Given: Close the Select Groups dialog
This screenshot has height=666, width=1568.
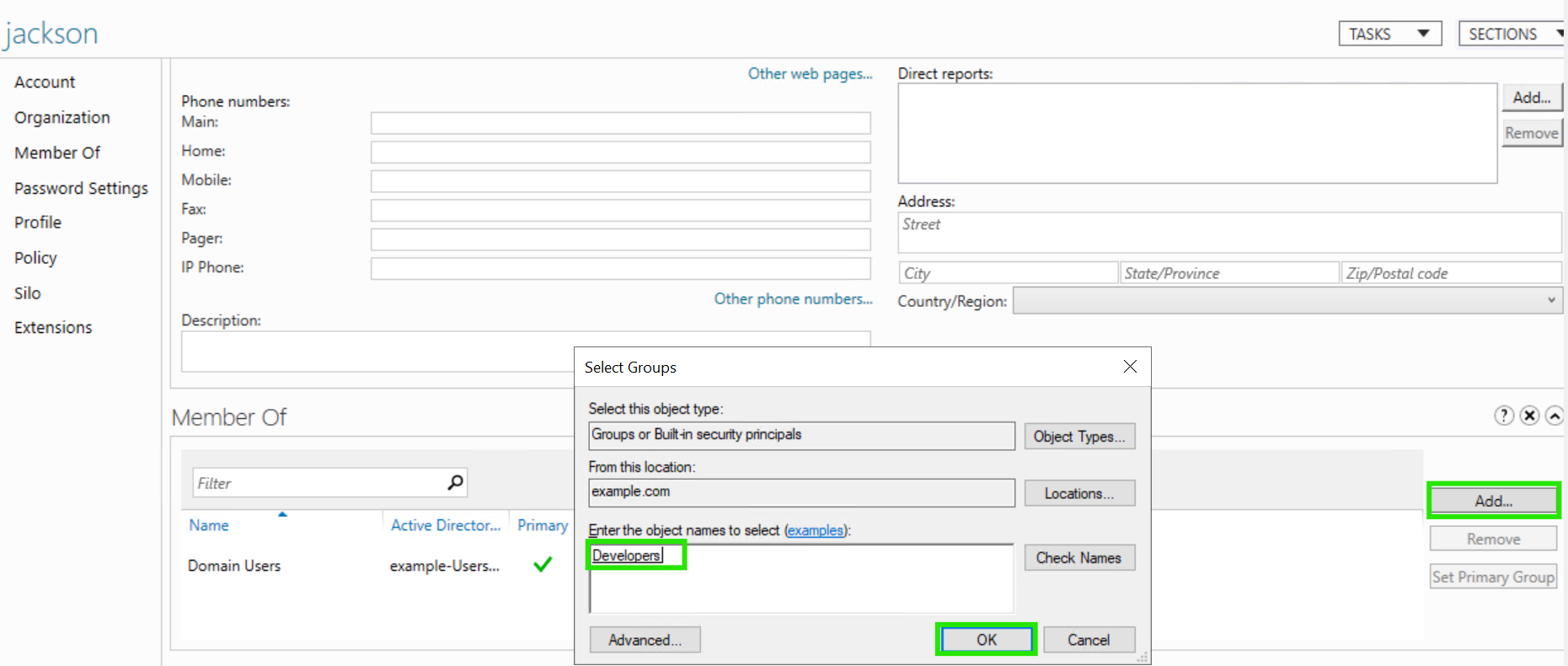Looking at the screenshot, I should pos(1130,367).
